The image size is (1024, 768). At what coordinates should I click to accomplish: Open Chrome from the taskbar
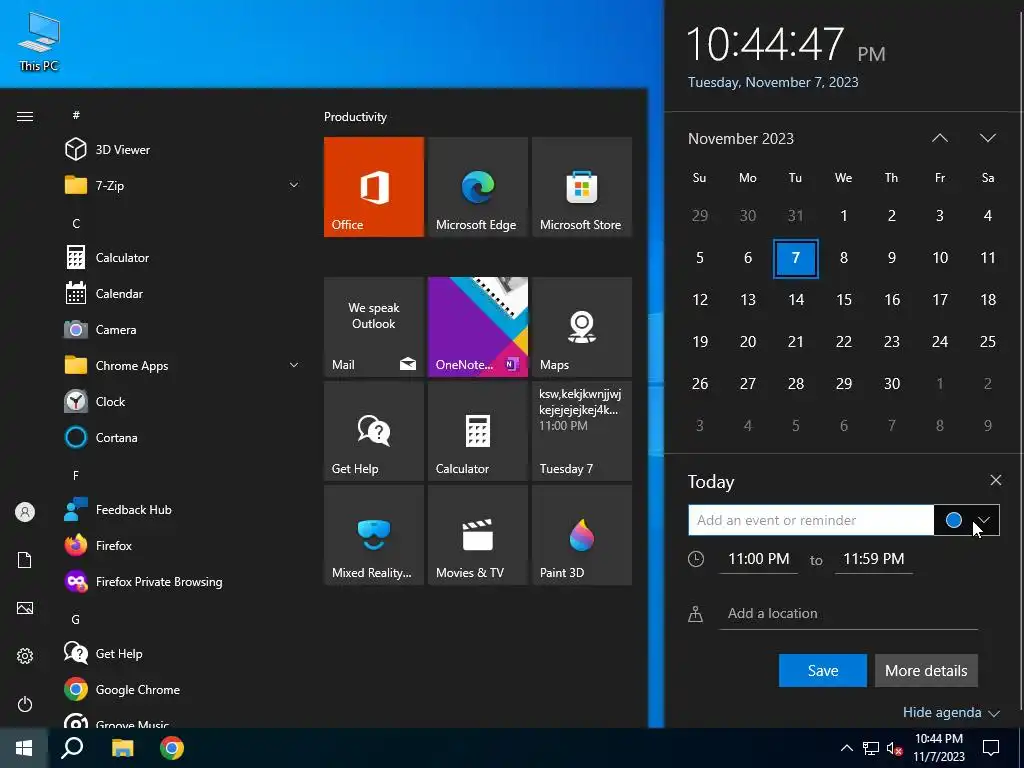pyautogui.click(x=172, y=748)
